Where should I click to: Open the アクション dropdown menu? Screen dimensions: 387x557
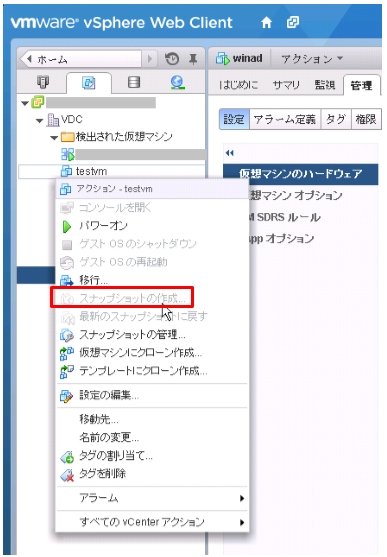[312, 59]
